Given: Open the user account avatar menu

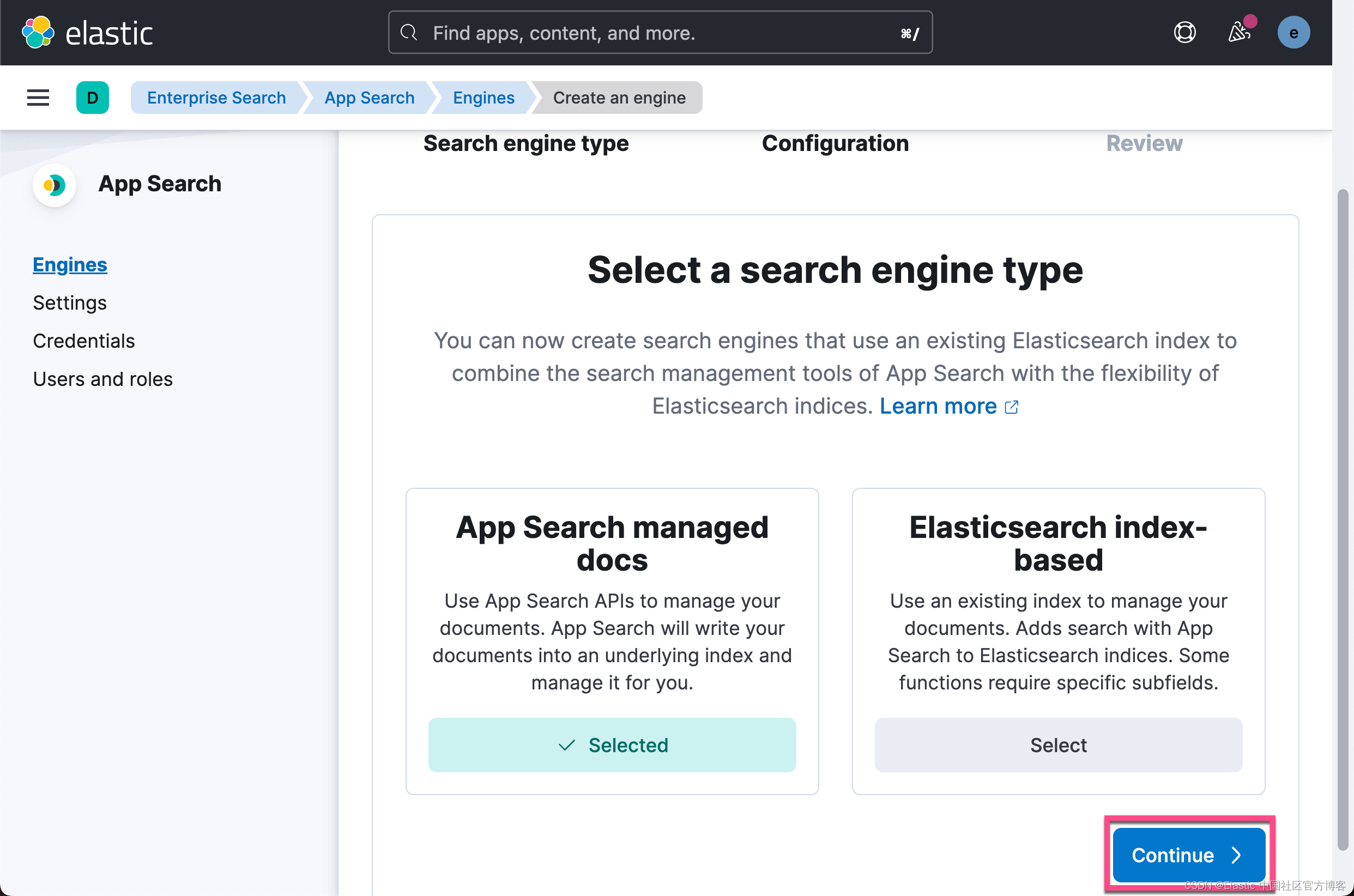Looking at the screenshot, I should coord(1294,33).
